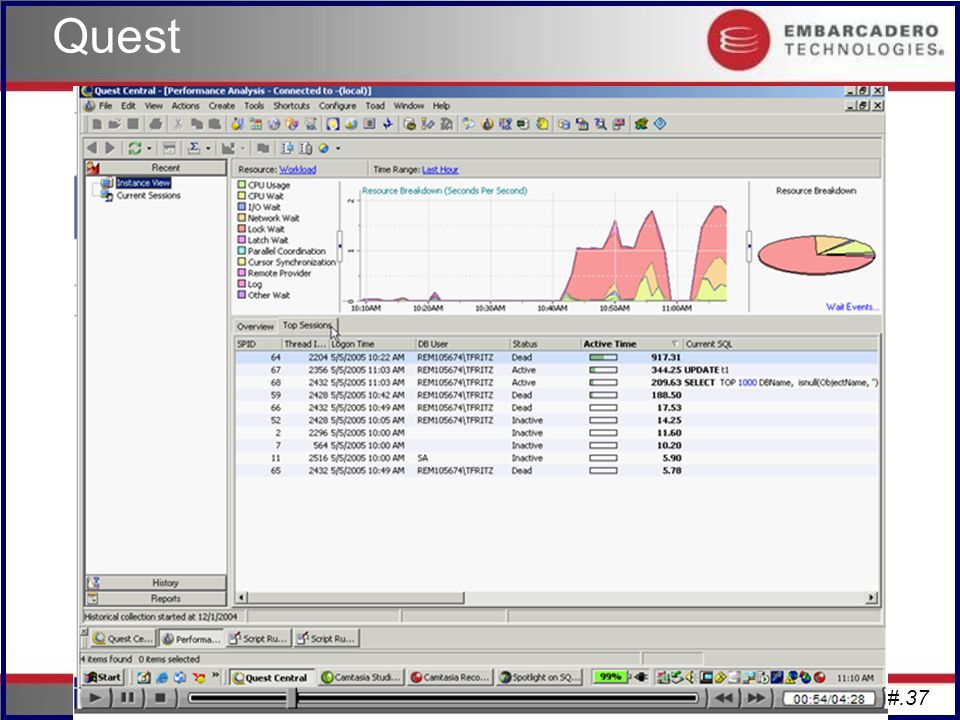Click the History panel button
960x720 pixels.
coord(156,583)
